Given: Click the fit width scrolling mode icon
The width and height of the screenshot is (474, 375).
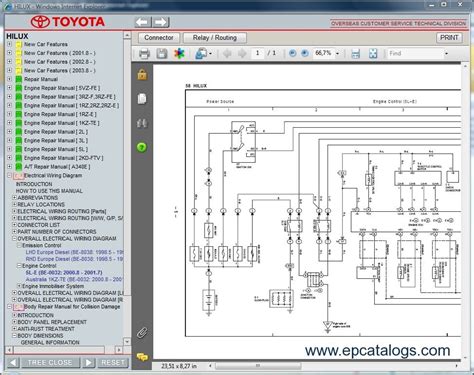Looking at the screenshot, I should (355, 53).
